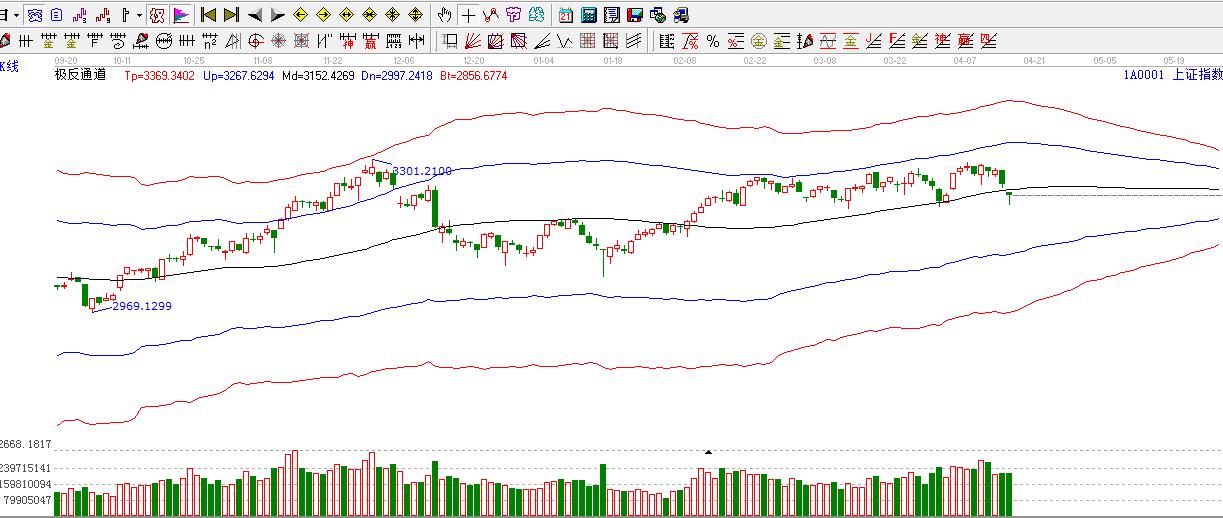Viewport: 1223px width, 518px height.
Task: Expand dropdown arrow next to the period icon
Action: tap(138, 15)
